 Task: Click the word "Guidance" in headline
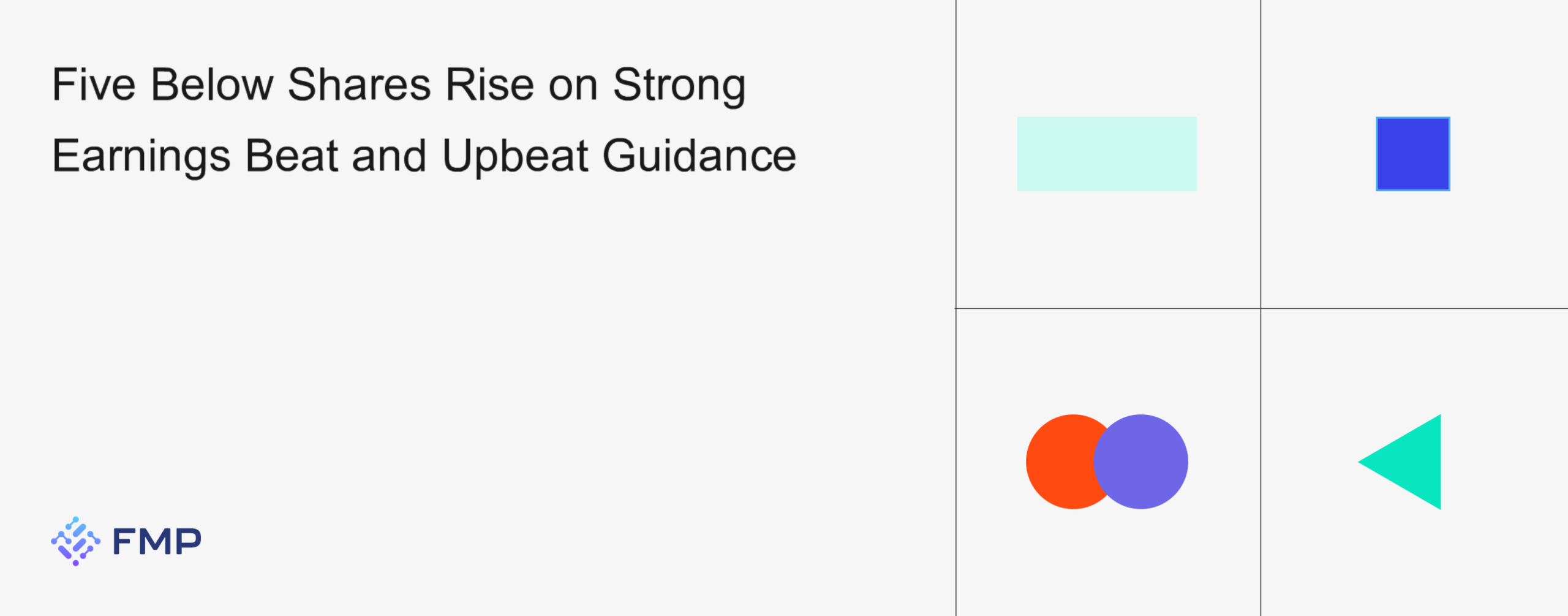(699, 156)
